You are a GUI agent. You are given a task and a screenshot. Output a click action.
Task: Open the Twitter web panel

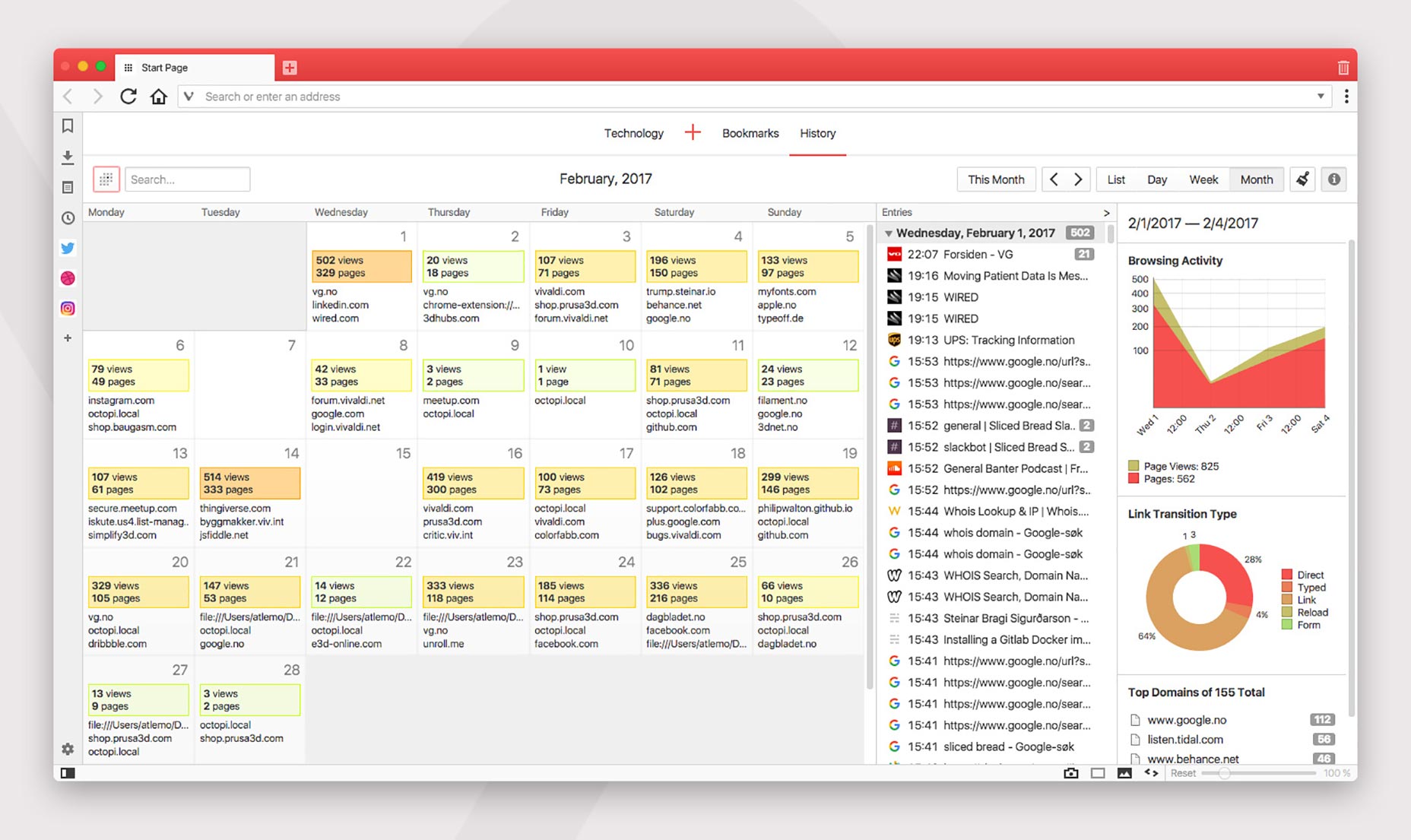[68, 248]
